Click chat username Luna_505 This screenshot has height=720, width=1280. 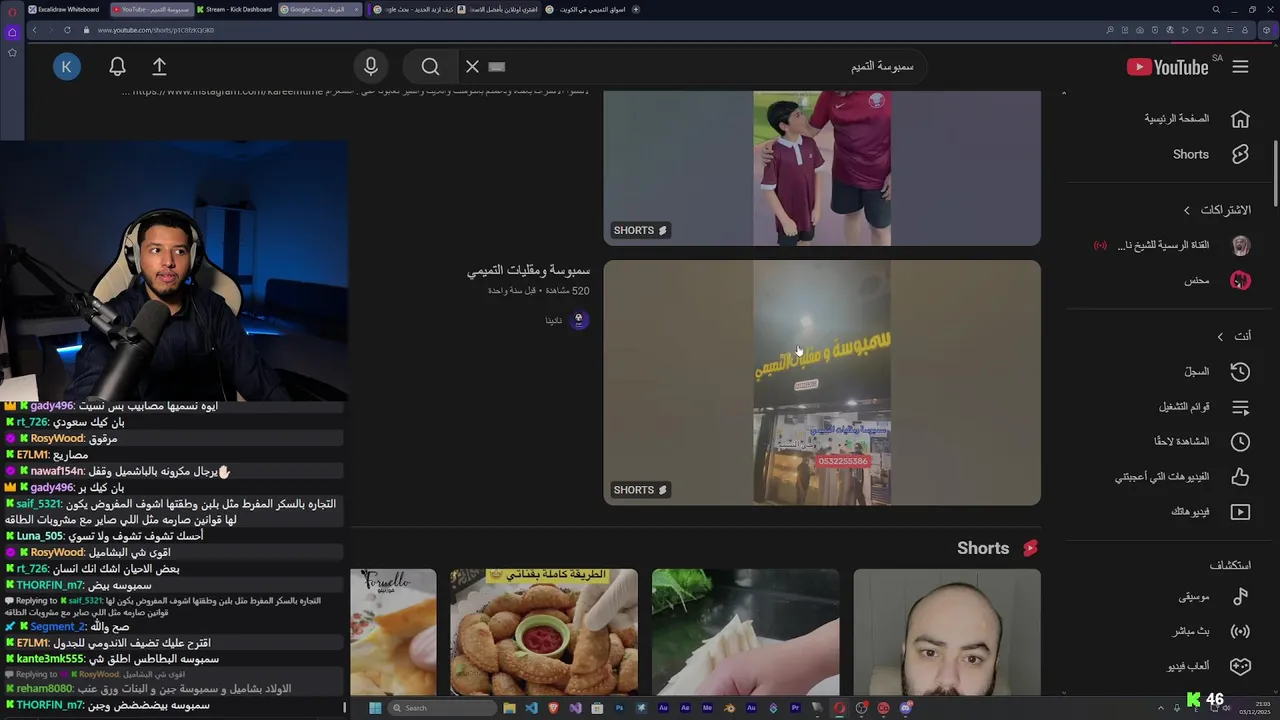pos(40,536)
